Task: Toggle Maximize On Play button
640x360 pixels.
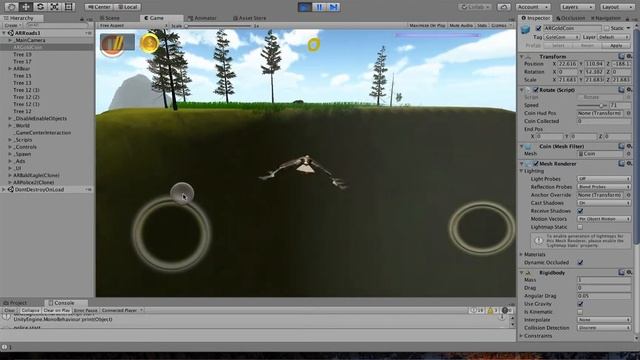Action: tap(427, 25)
